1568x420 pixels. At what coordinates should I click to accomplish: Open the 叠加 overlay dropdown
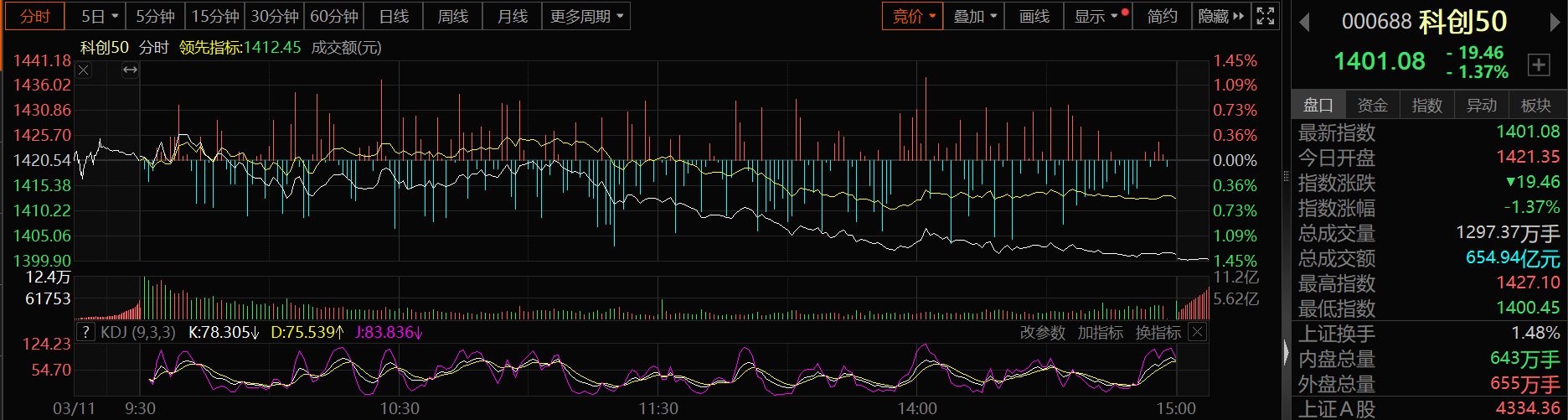[975, 16]
